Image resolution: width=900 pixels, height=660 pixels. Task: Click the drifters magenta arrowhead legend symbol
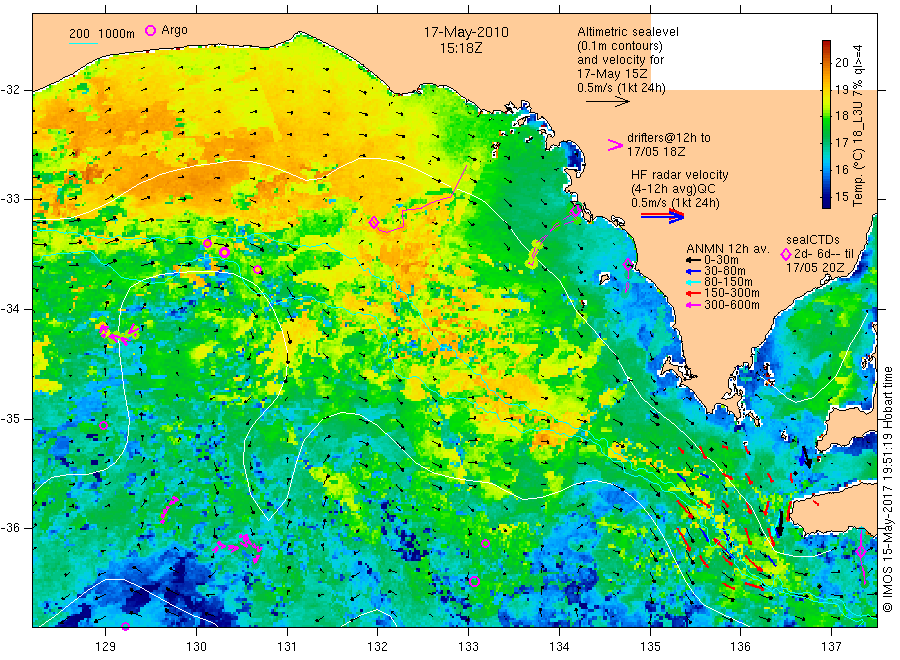click(615, 145)
